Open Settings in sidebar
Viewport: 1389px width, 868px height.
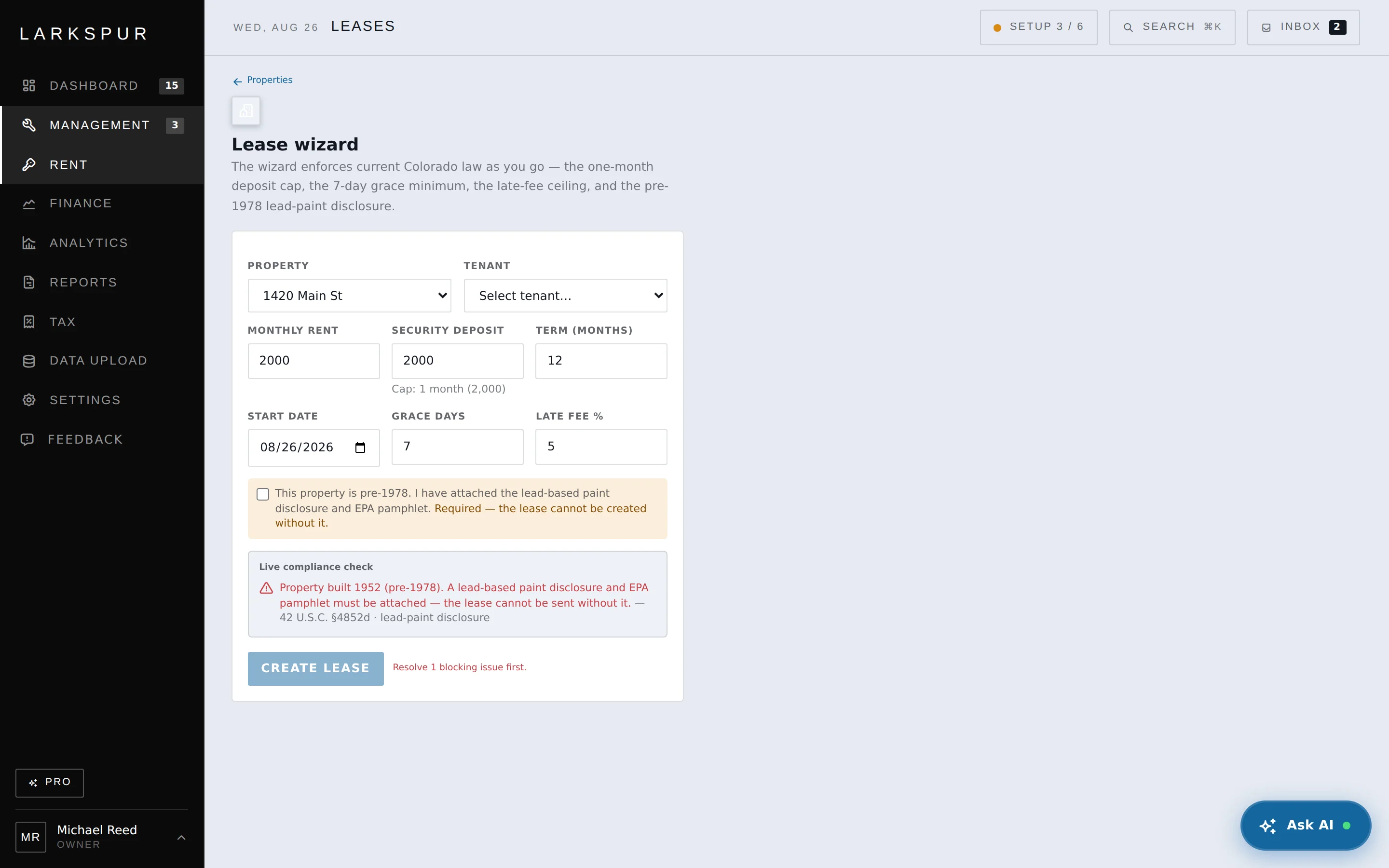102,400
